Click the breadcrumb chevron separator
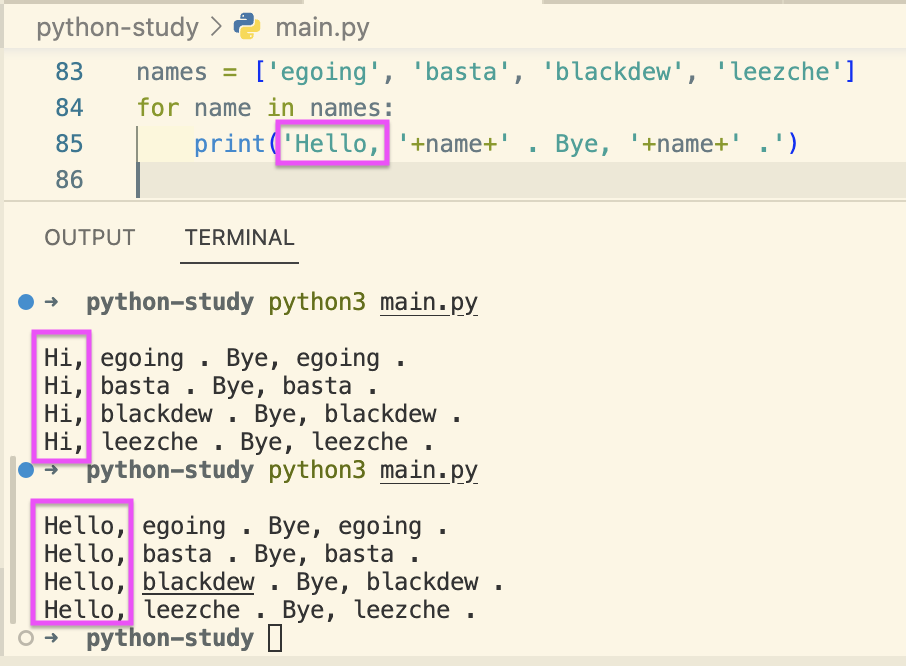 216,27
